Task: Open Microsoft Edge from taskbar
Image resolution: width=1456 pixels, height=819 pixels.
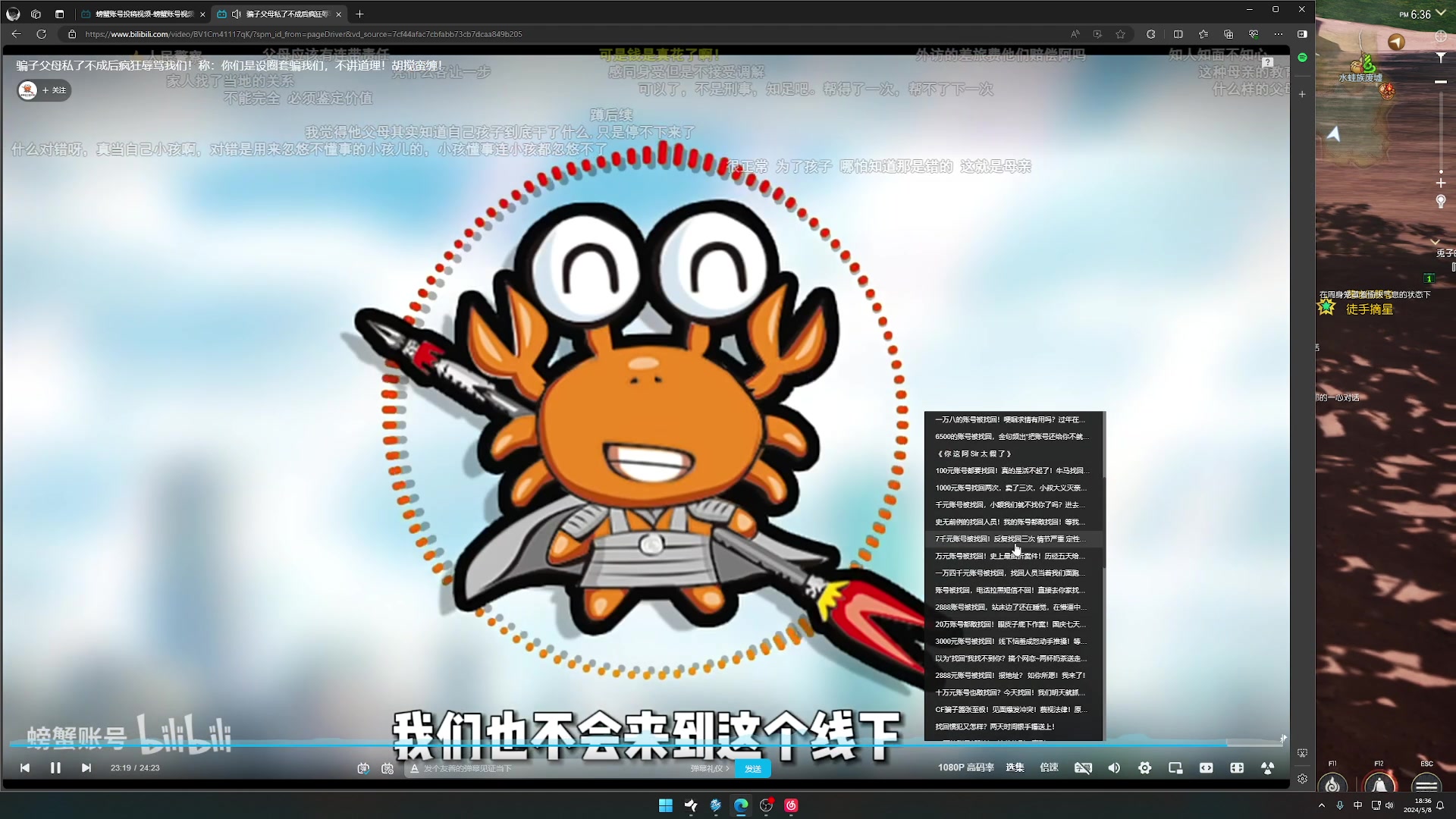Action: [741, 805]
